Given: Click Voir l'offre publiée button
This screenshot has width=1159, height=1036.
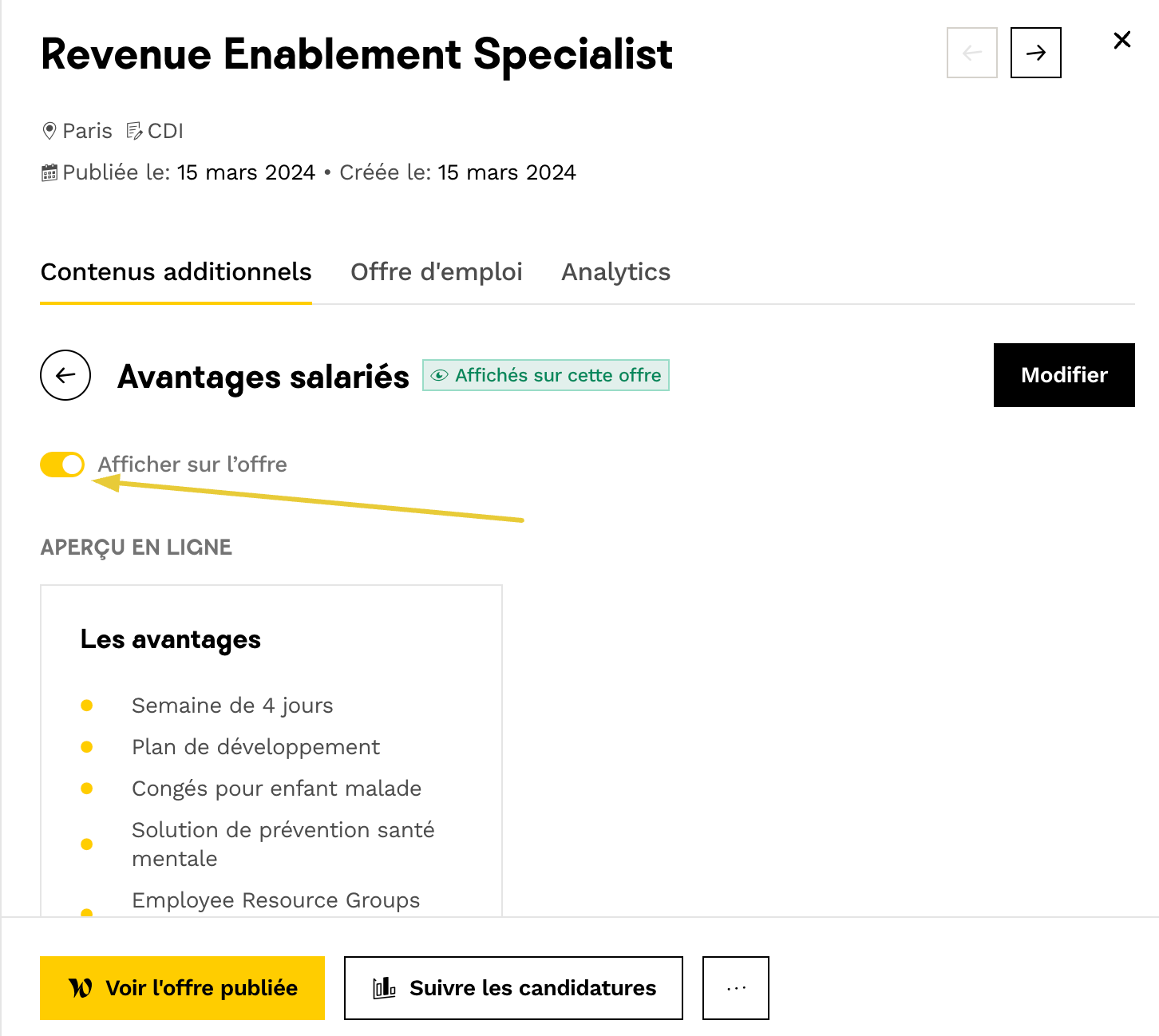Looking at the screenshot, I should [182, 988].
